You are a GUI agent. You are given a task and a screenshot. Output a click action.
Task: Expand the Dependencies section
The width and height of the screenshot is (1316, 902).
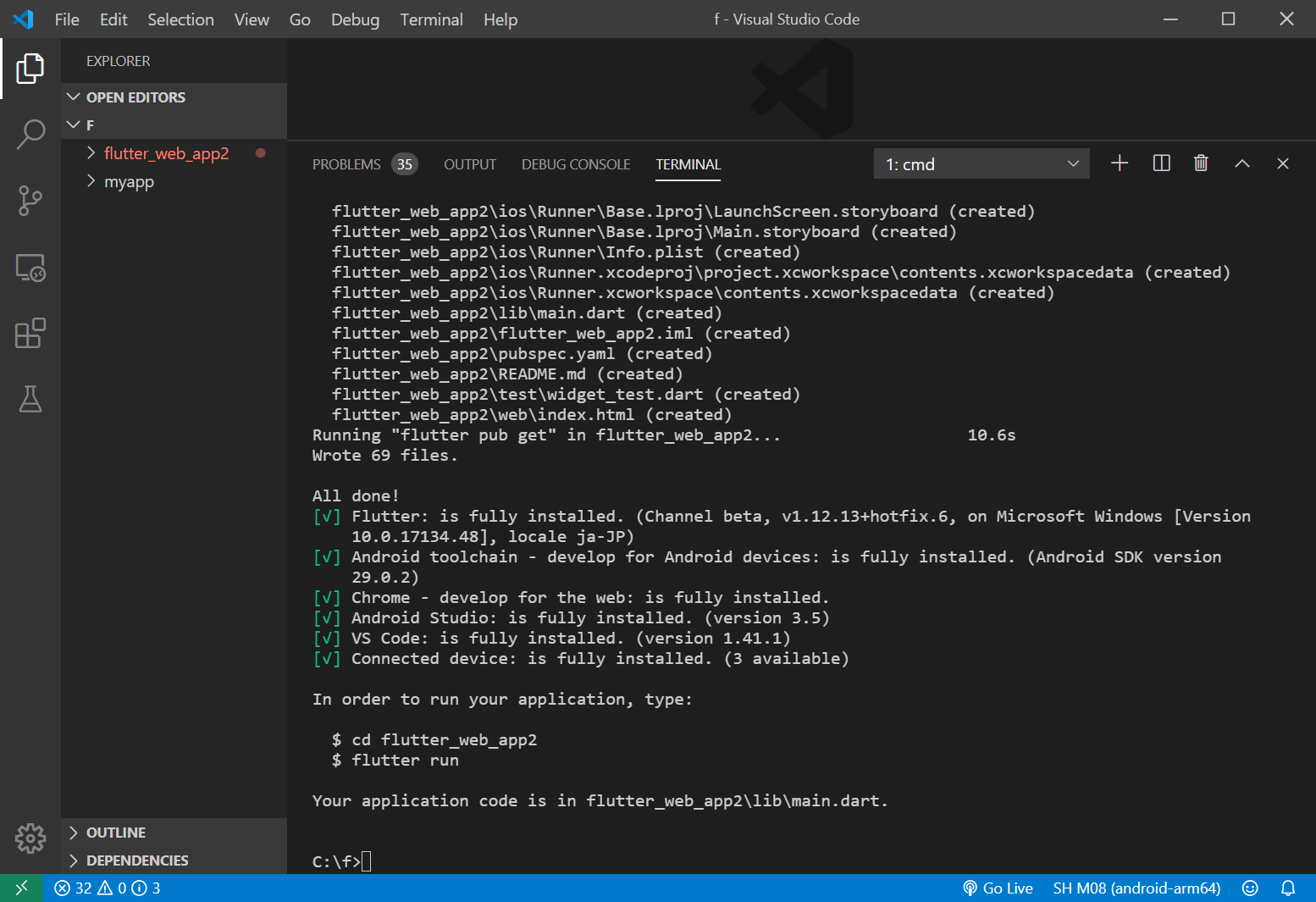coord(174,860)
